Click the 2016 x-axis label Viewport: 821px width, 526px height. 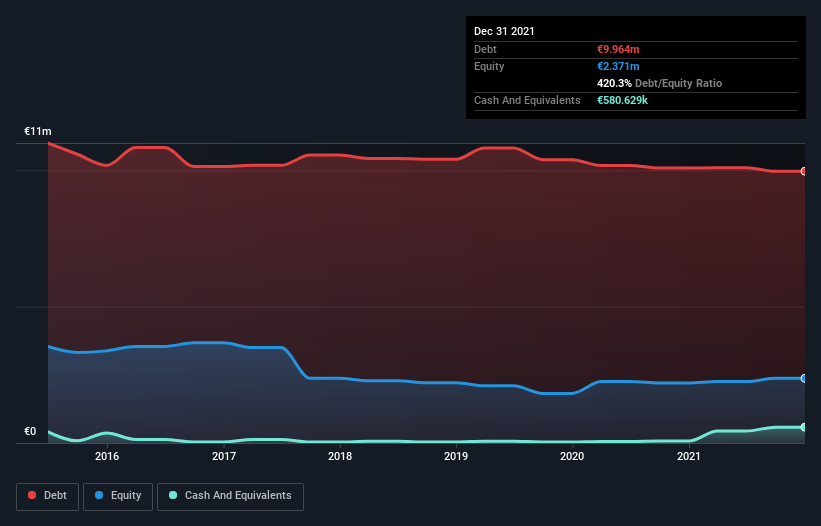pos(107,456)
